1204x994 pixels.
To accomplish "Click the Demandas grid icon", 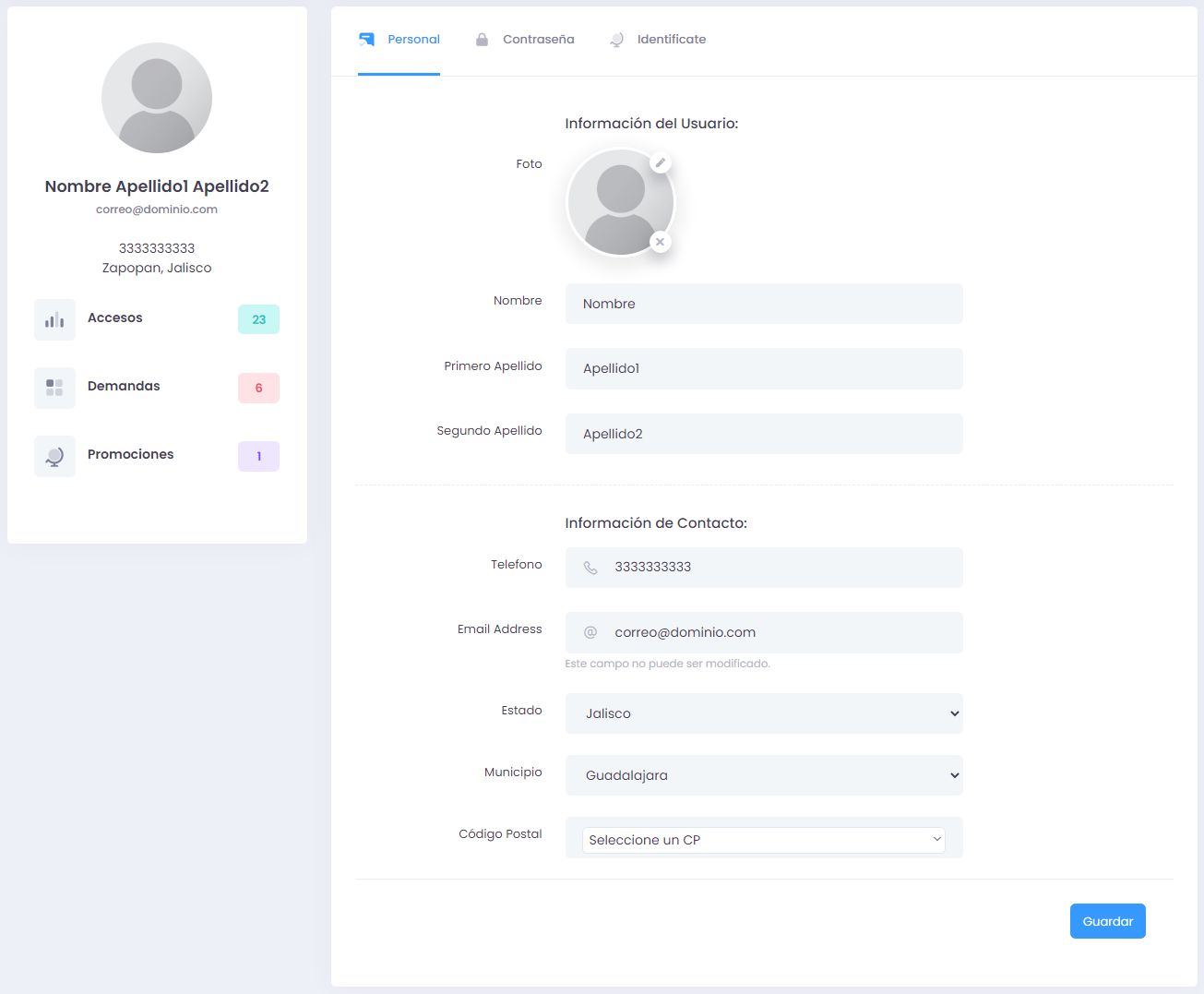I will tap(54, 388).
